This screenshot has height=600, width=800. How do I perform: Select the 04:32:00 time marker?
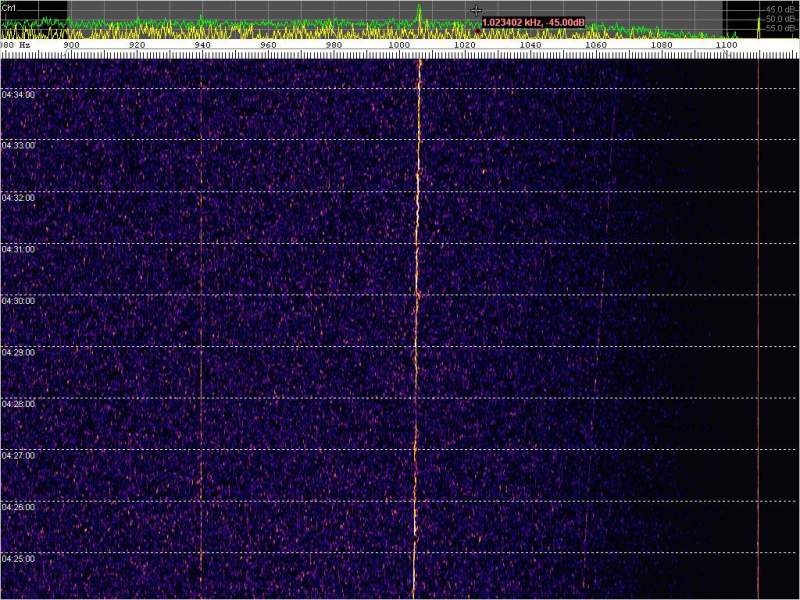point(18,198)
